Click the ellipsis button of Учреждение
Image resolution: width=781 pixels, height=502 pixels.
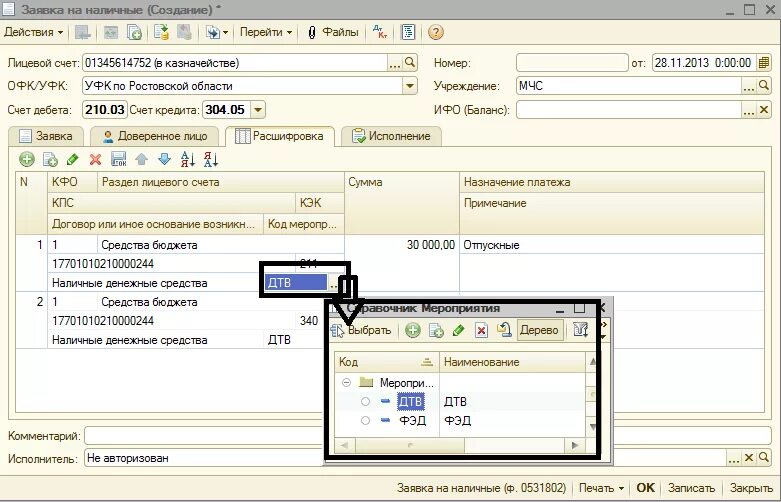[x=749, y=86]
